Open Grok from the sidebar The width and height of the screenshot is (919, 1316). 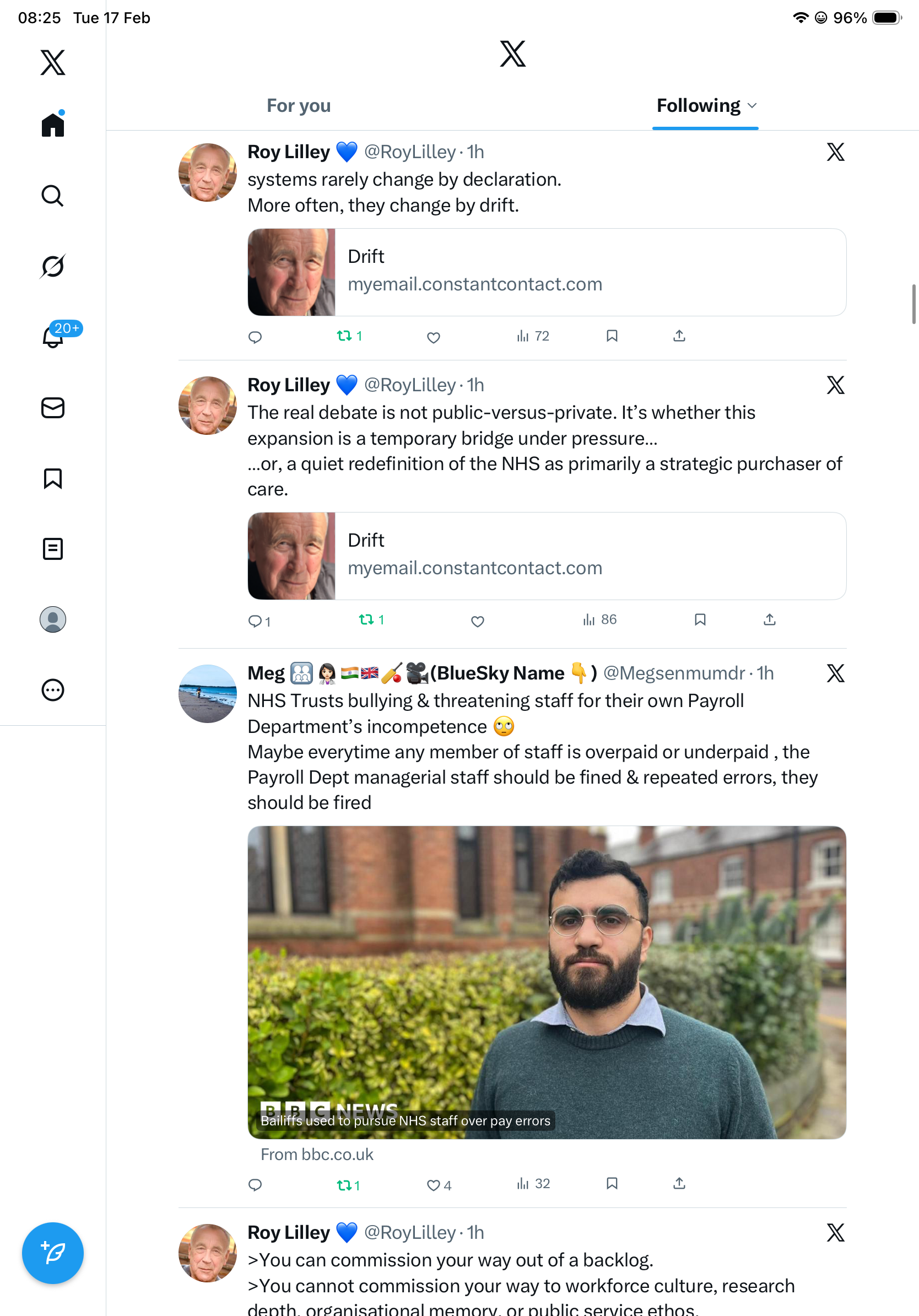[52, 267]
